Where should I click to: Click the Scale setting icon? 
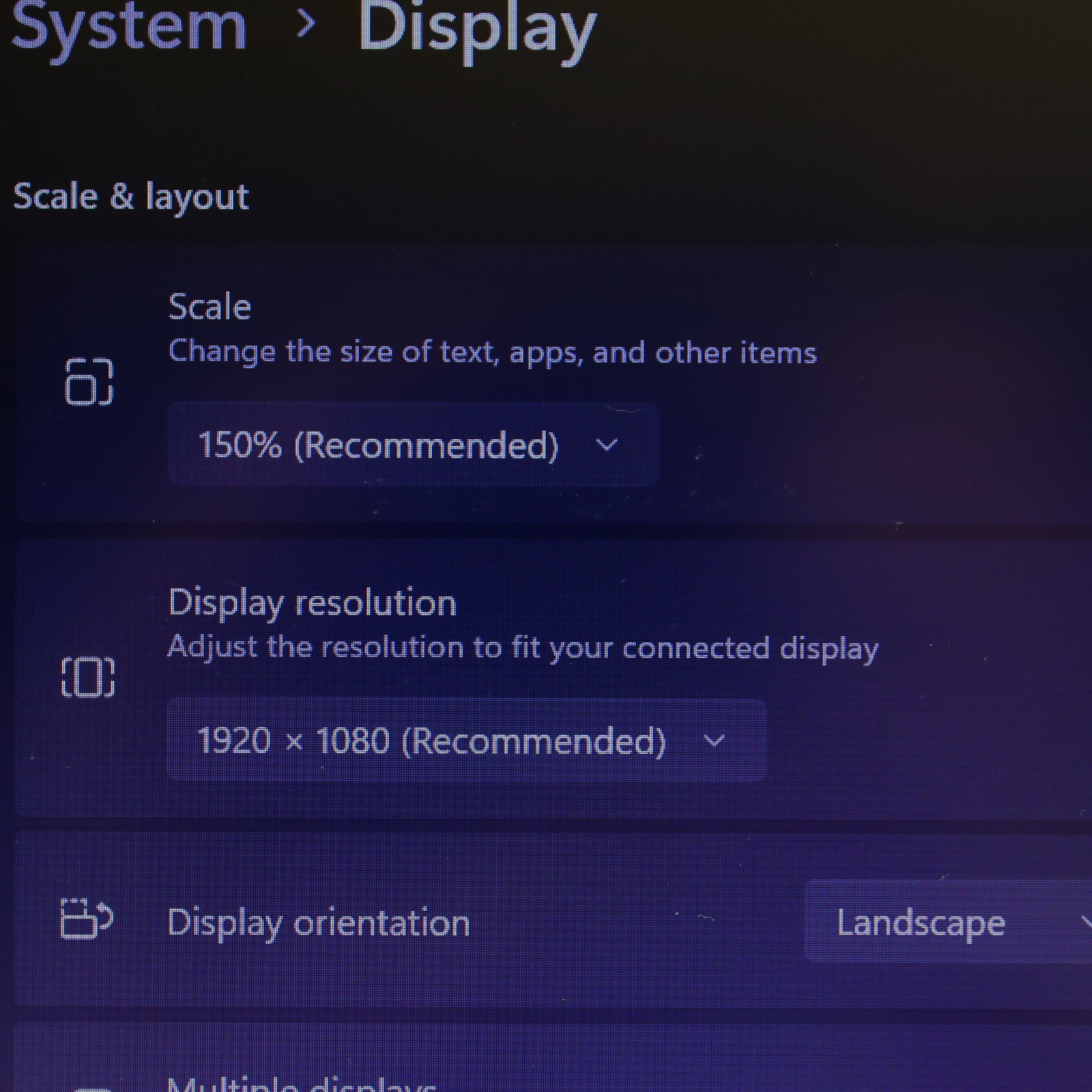(89, 382)
